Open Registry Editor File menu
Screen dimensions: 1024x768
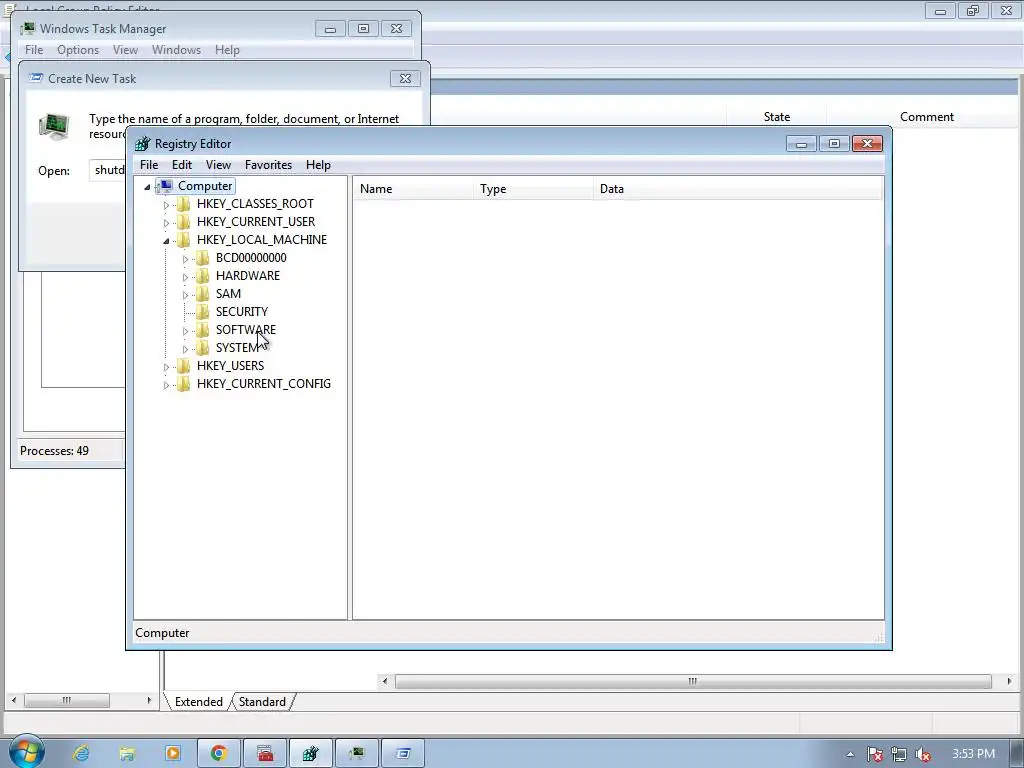pos(149,165)
